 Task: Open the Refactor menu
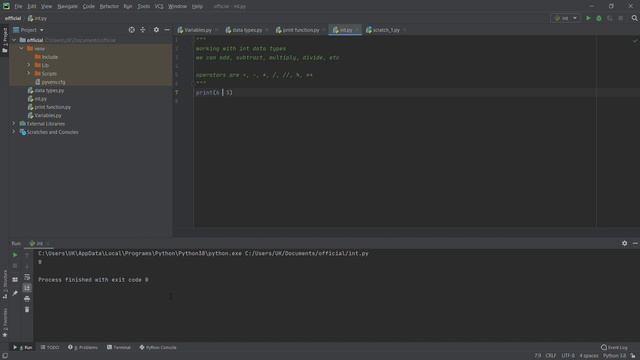pos(109,7)
